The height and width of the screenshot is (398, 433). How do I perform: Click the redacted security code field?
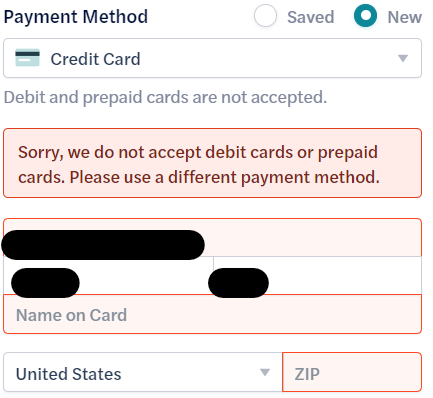[x=317, y=276]
